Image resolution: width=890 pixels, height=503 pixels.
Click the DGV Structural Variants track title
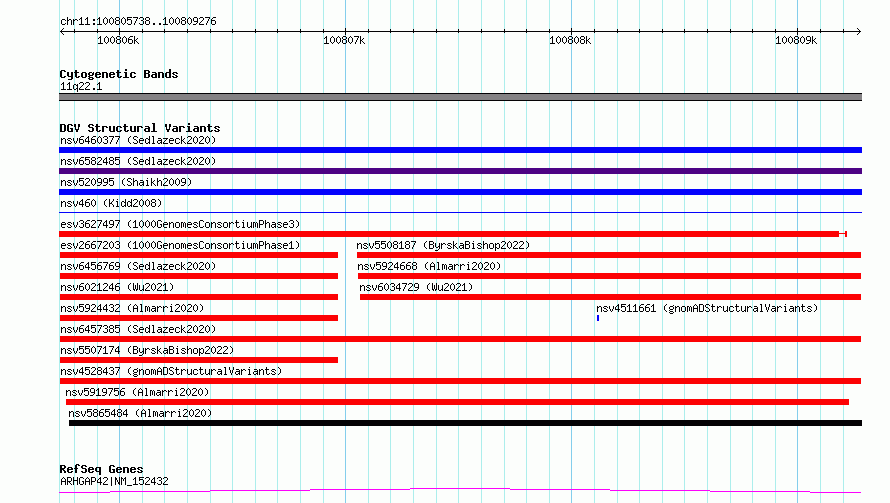pos(140,128)
